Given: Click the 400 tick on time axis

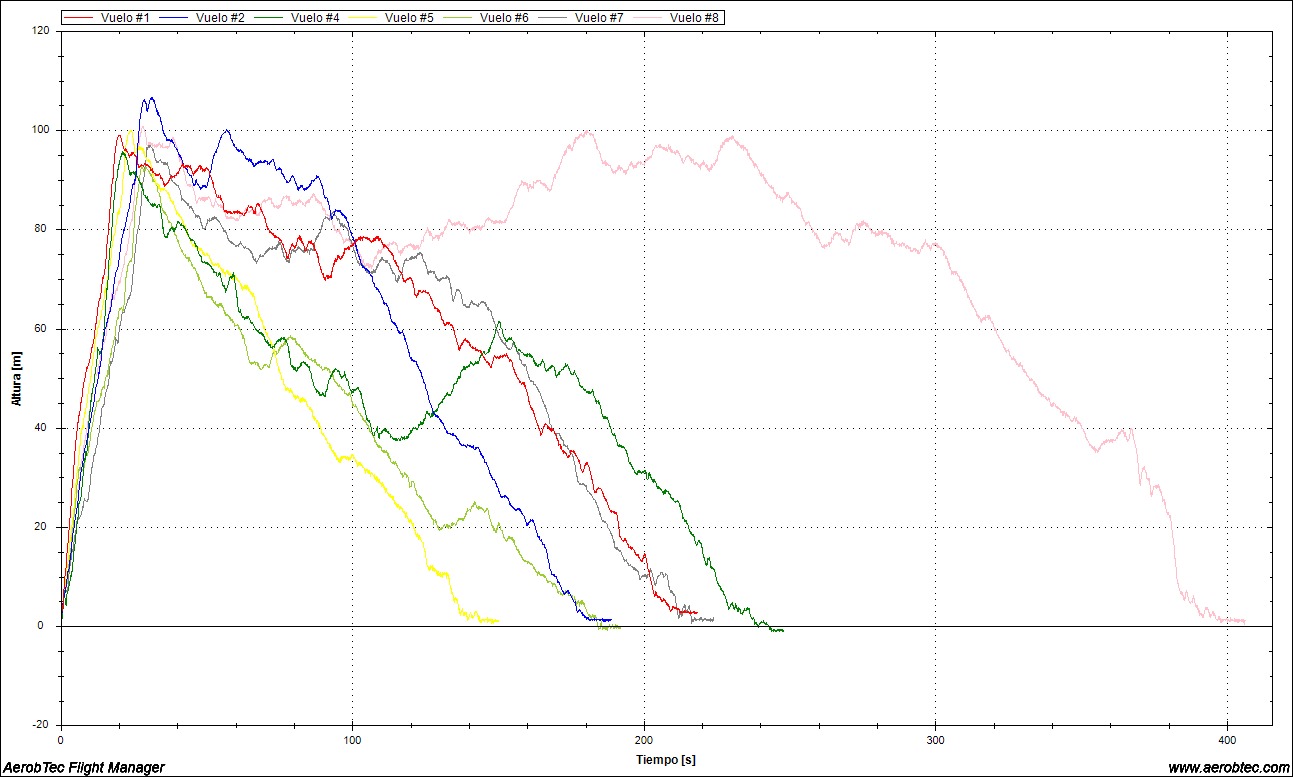Looking at the screenshot, I should [x=1227, y=740].
